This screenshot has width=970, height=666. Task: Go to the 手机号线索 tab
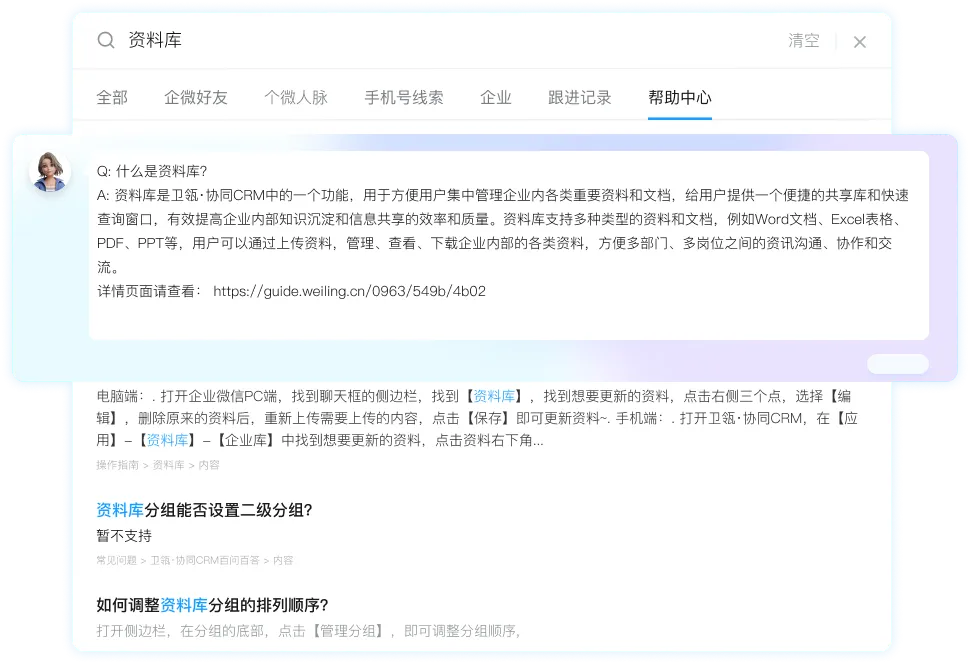(404, 97)
